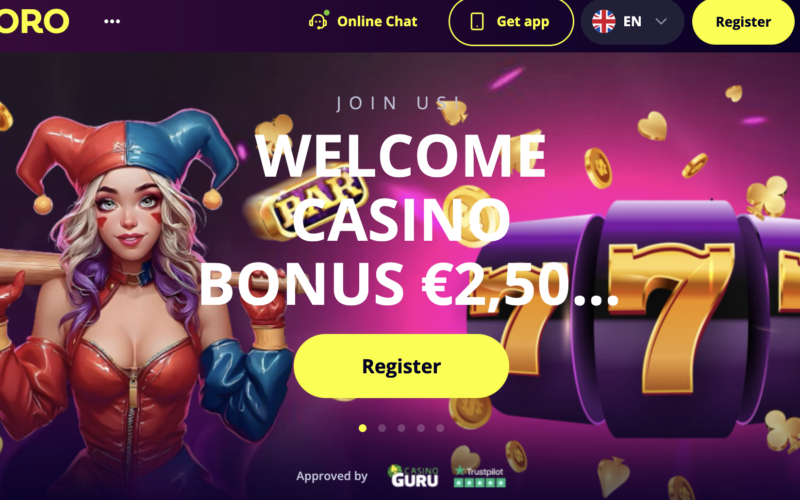Viewport: 800px width, 500px height.
Task: Go to the fourth carousel slide dot
Action: pos(421,428)
